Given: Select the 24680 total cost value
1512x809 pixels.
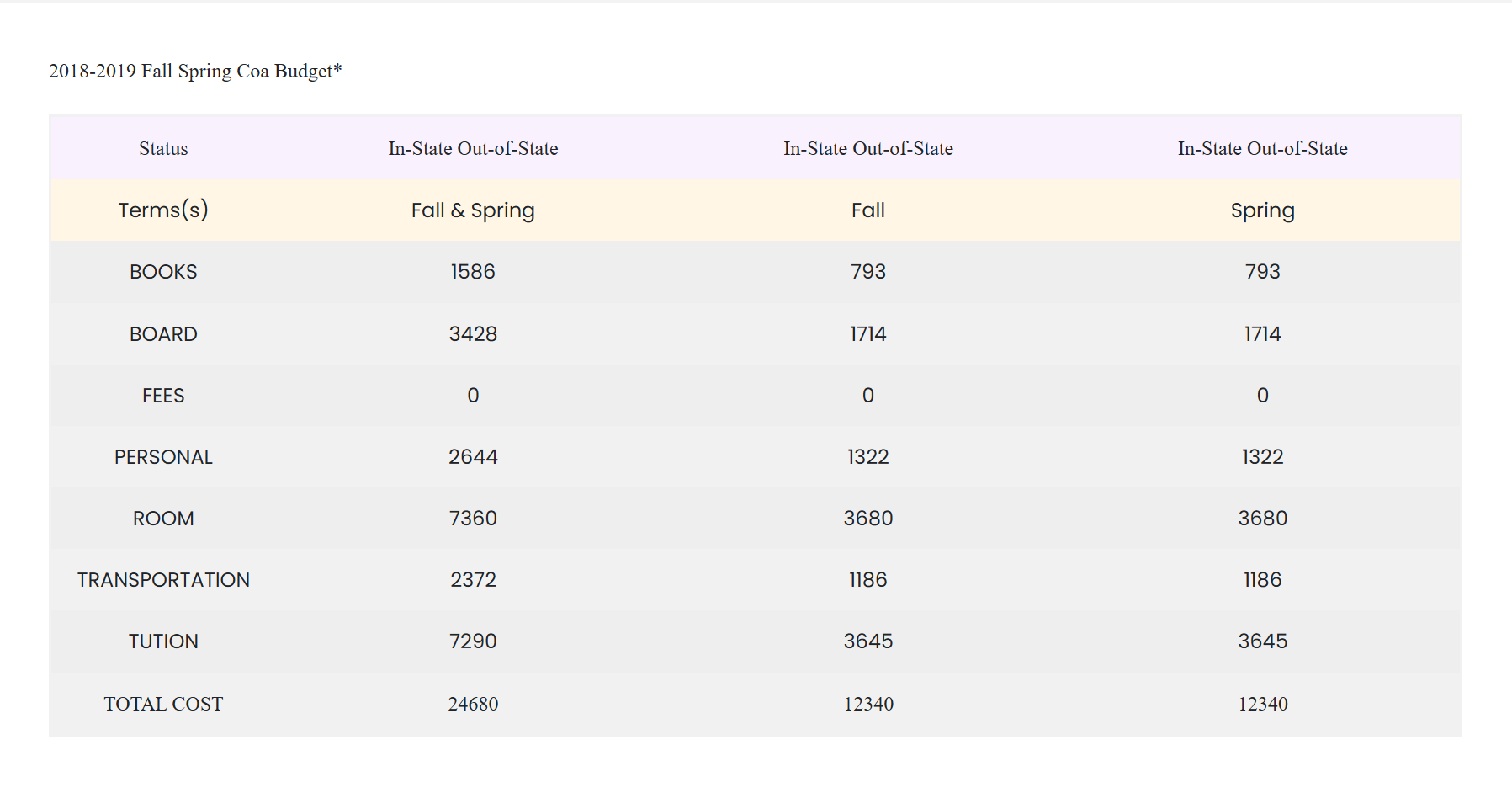Looking at the screenshot, I should pyautogui.click(x=473, y=704).
